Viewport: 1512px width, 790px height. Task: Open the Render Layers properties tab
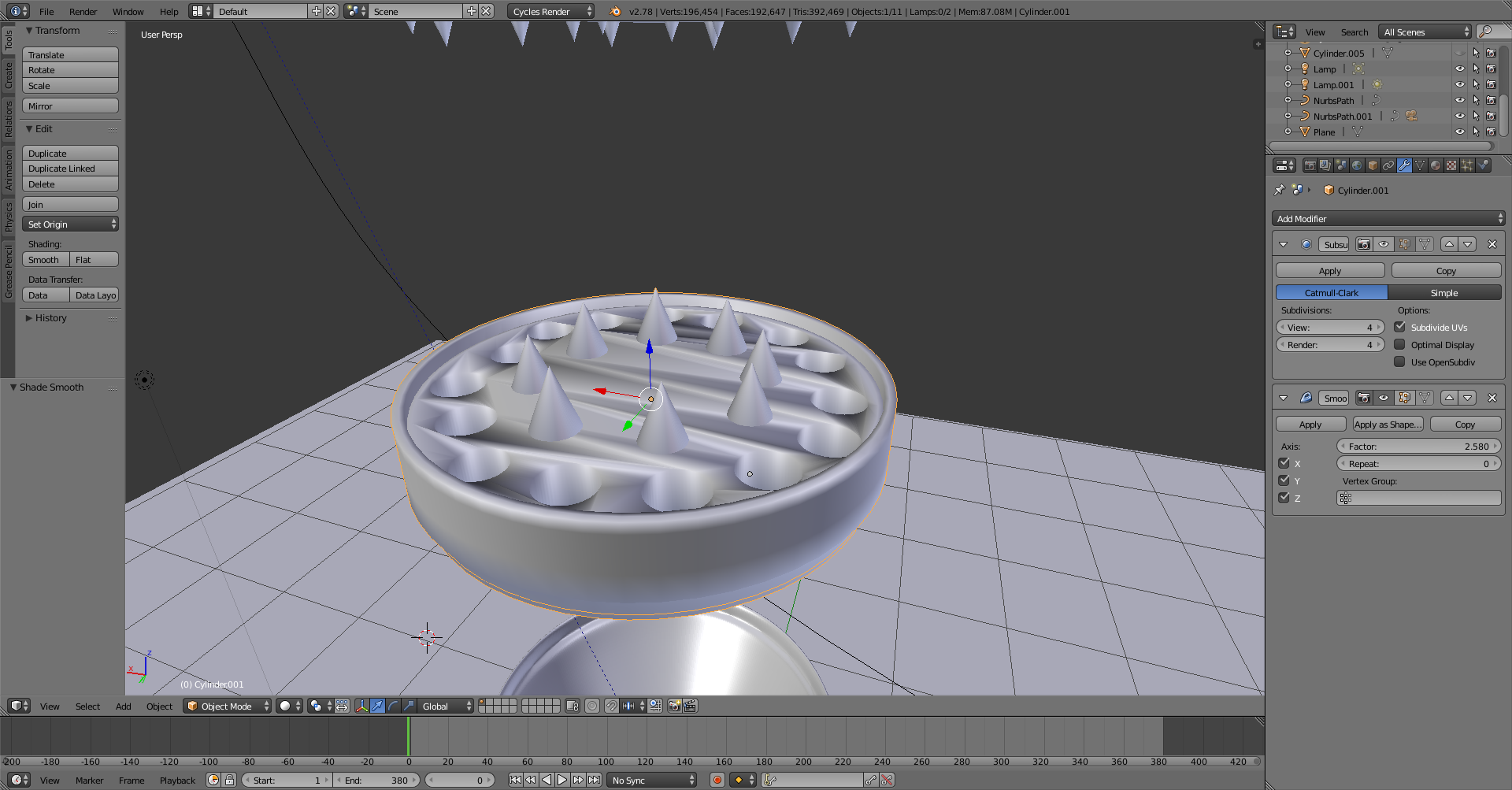1325,165
